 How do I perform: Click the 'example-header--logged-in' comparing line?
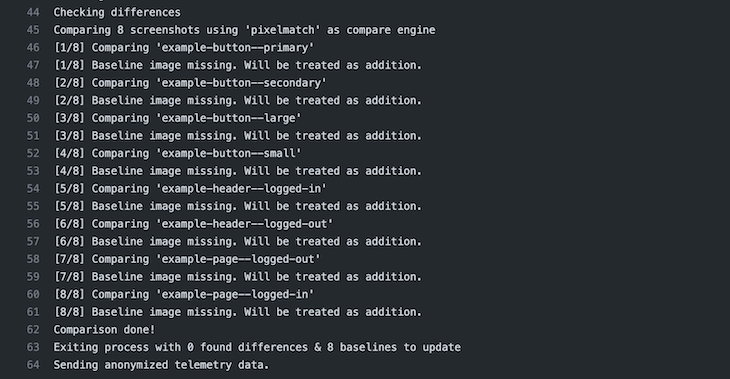(x=190, y=189)
